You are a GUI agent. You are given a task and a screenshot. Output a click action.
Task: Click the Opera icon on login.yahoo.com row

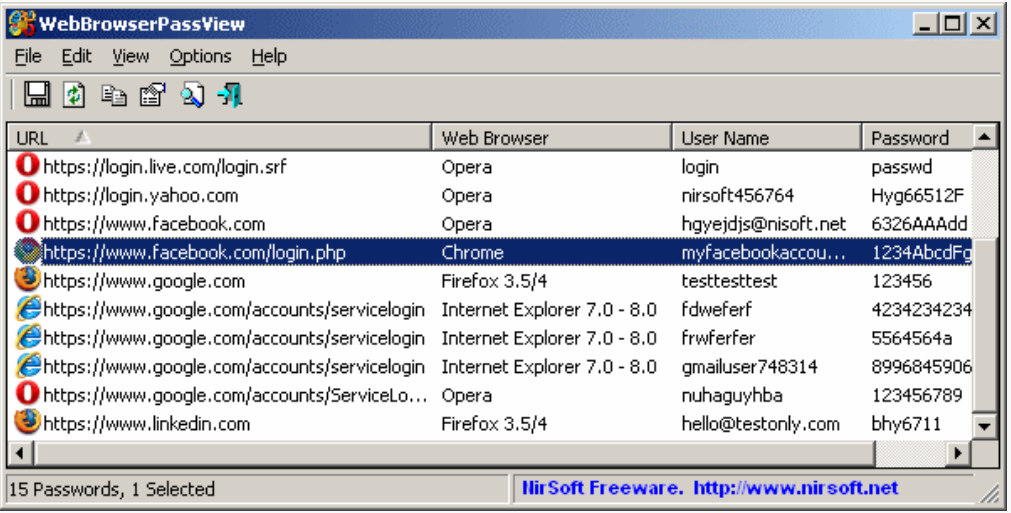(28, 194)
